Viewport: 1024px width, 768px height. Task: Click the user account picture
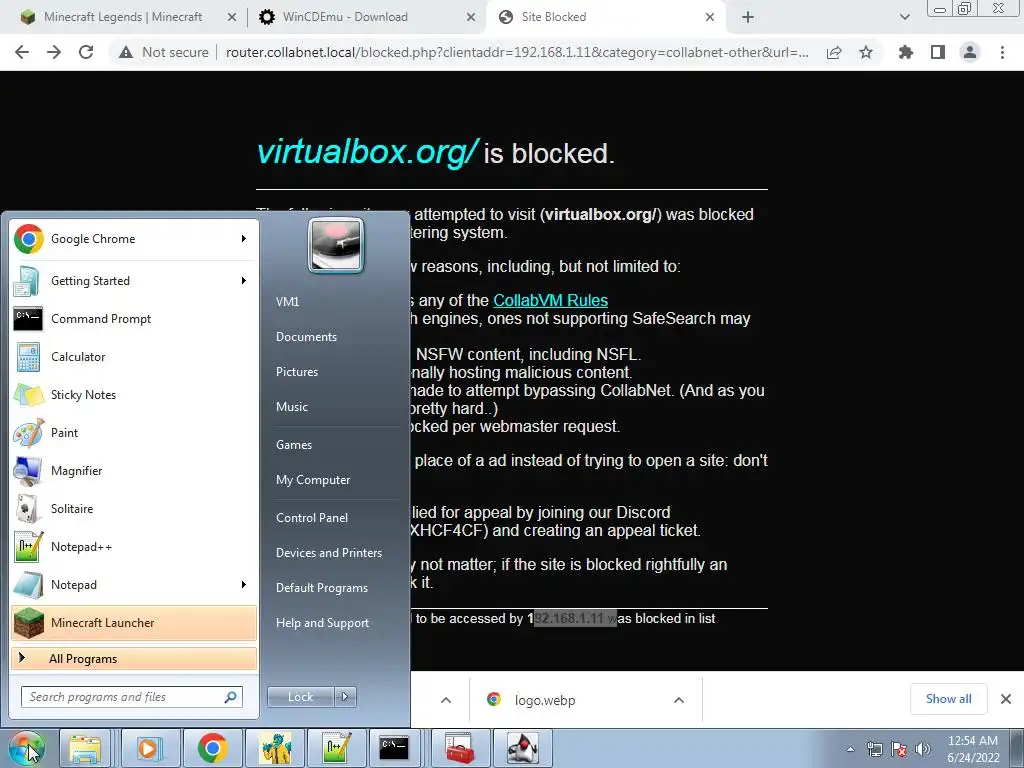point(336,245)
